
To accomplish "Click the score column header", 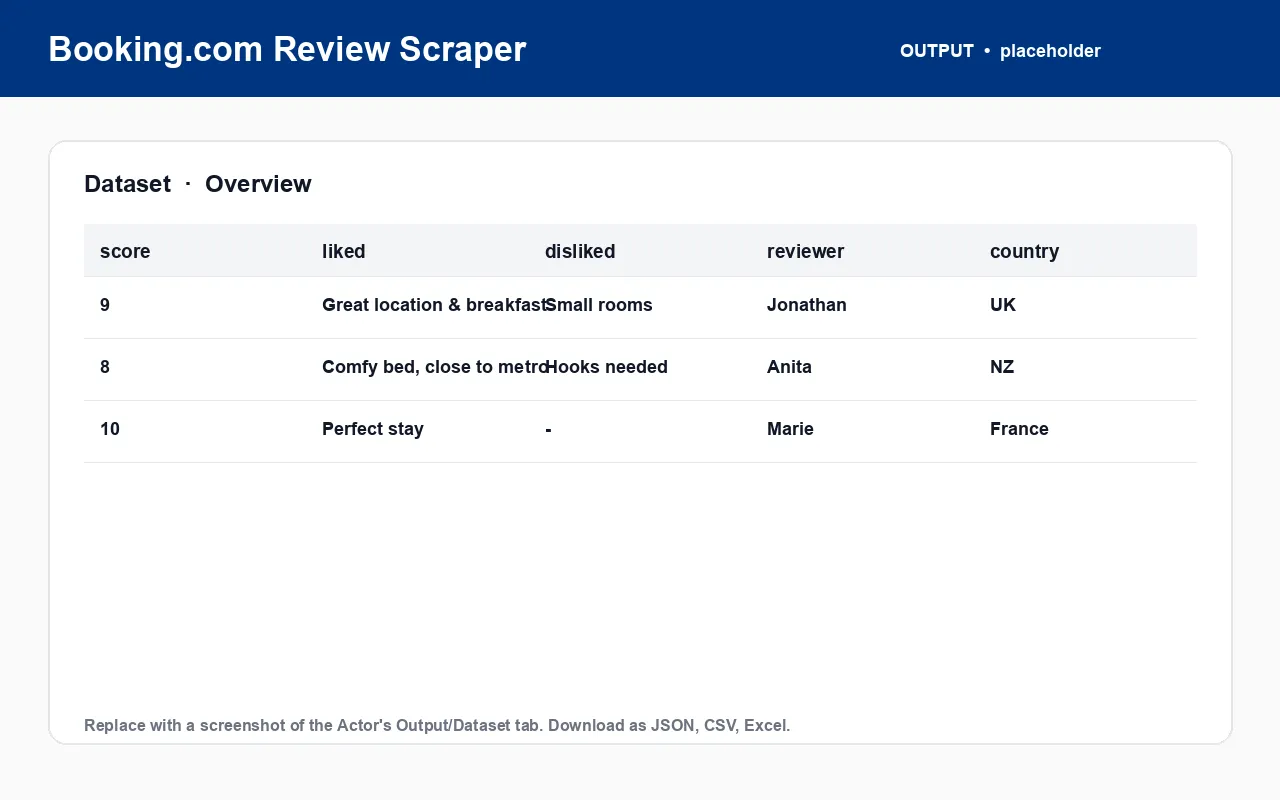I will coord(125,252).
